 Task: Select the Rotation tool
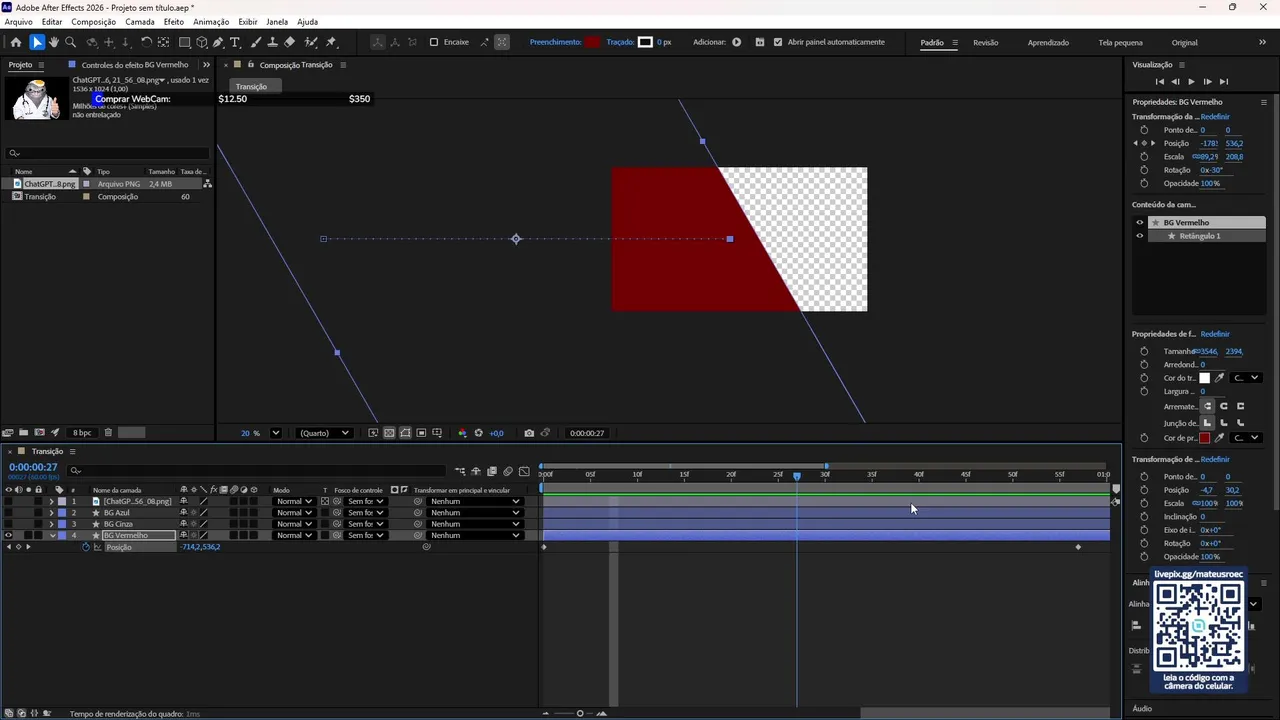[x=146, y=42]
